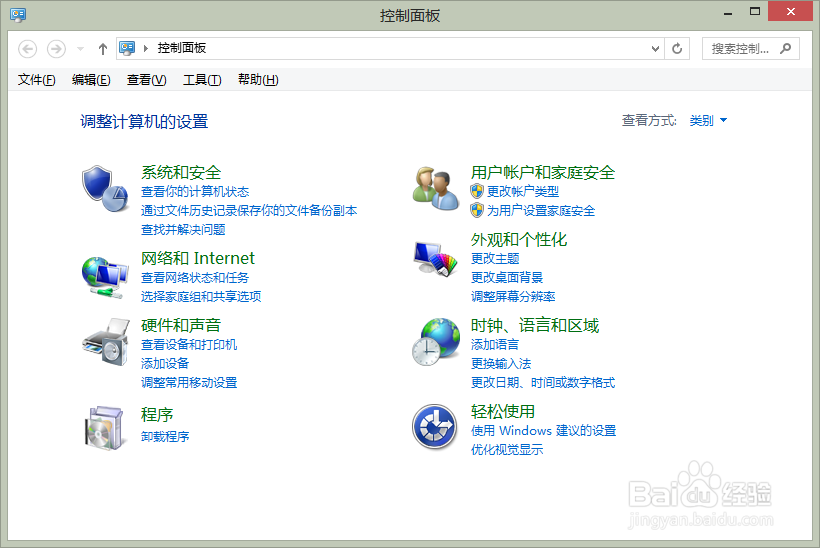Open the 用户帐户和家庭安全 people icon
The height and width of the screenshot is (548, 820).
click(x=435, y=189)
